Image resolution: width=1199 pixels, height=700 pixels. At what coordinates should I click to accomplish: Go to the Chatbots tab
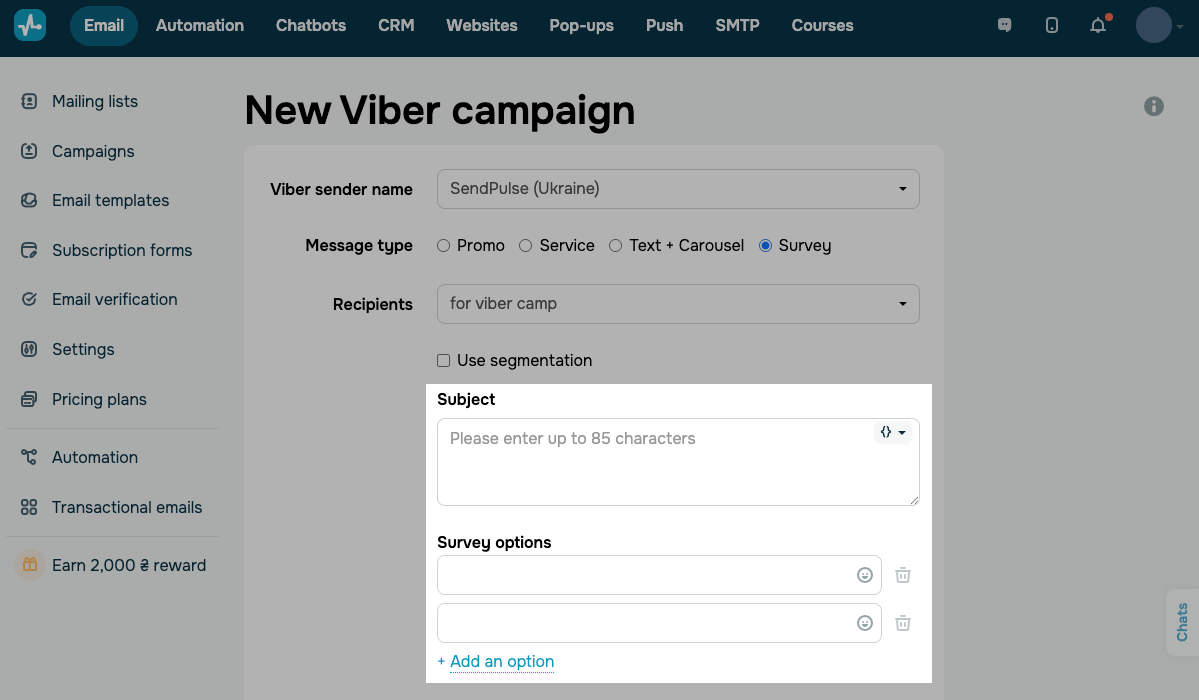coord(311,26)
